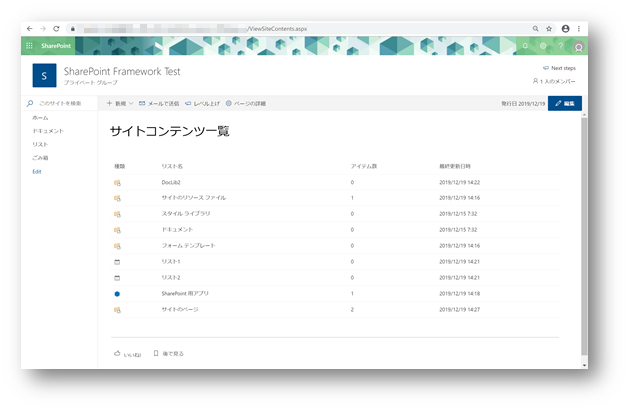Viewport: 630px width, 411px height.
Task: Open Next steps link
Action: tap(559, 68)
